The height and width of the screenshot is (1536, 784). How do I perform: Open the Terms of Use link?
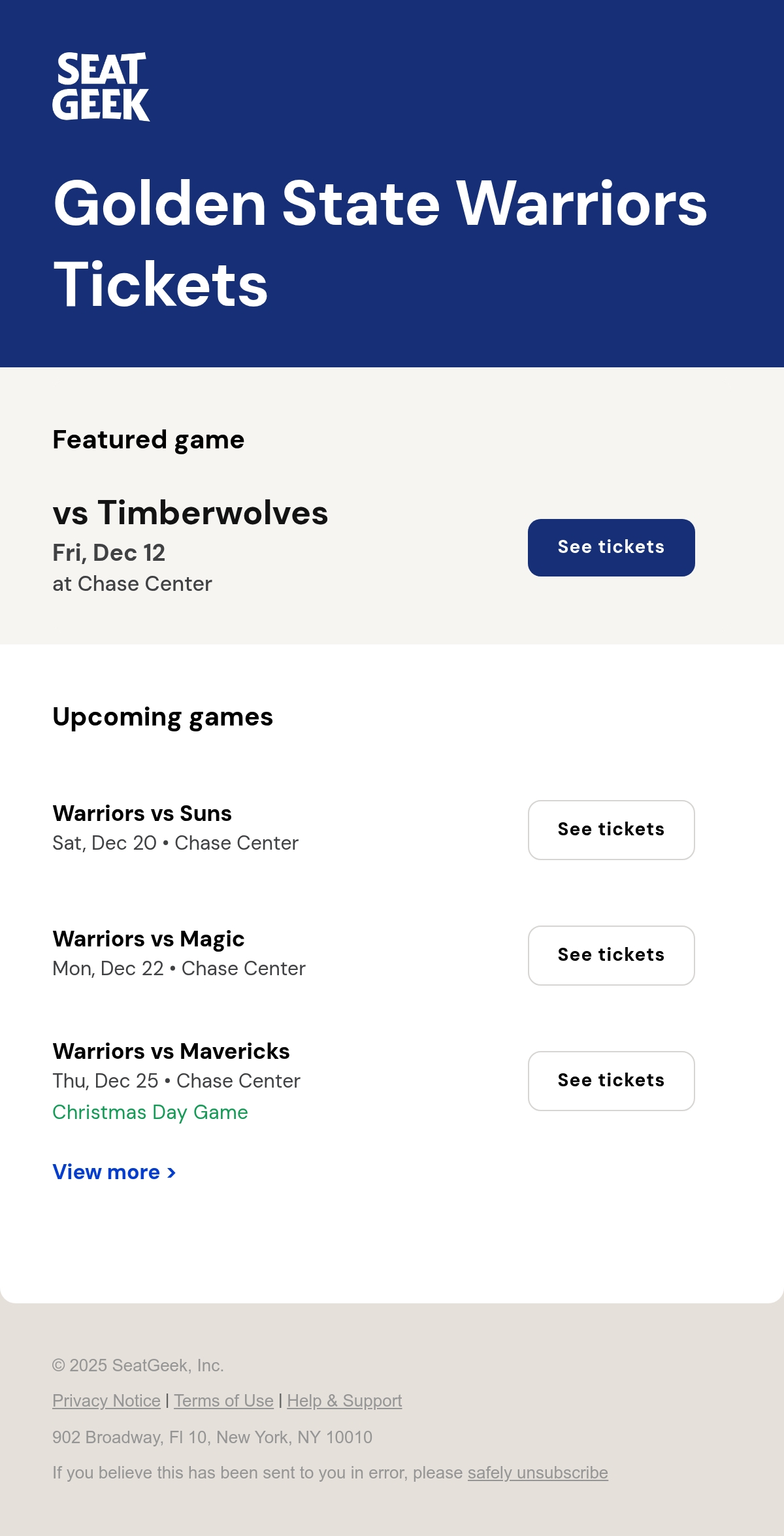point(223,1401)
